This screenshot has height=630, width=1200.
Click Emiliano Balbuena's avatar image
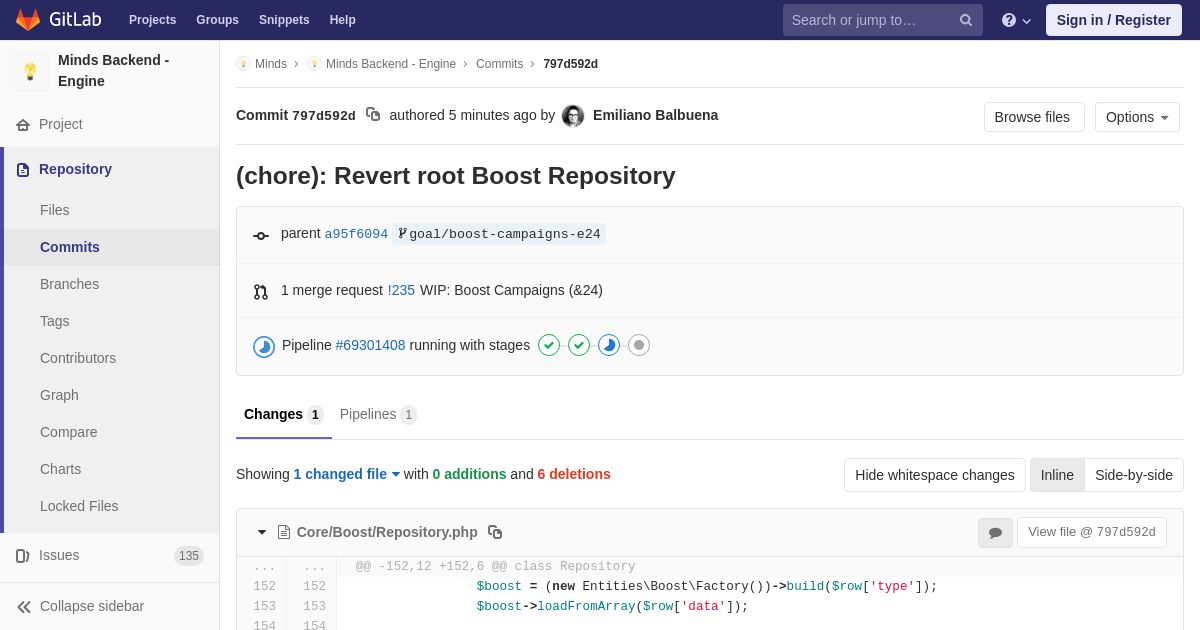(x=573, y=116)
